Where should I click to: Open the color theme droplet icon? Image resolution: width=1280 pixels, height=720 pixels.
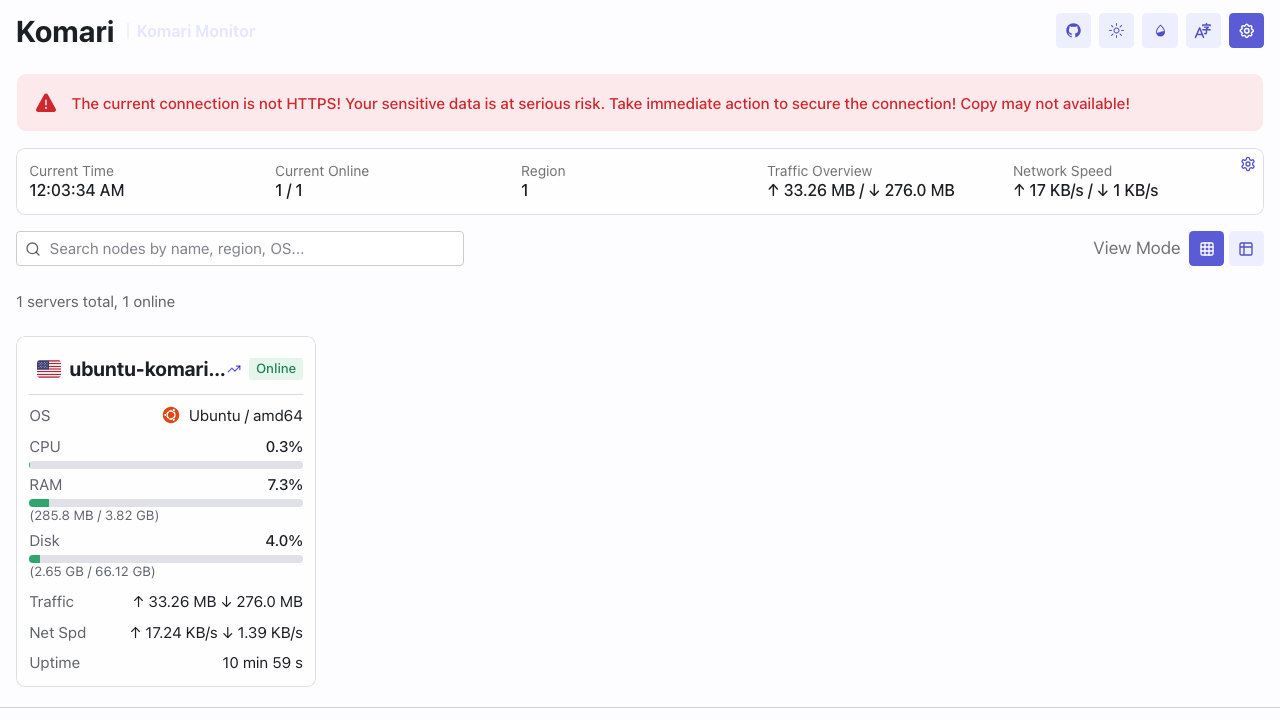[x=1160, y=30]
